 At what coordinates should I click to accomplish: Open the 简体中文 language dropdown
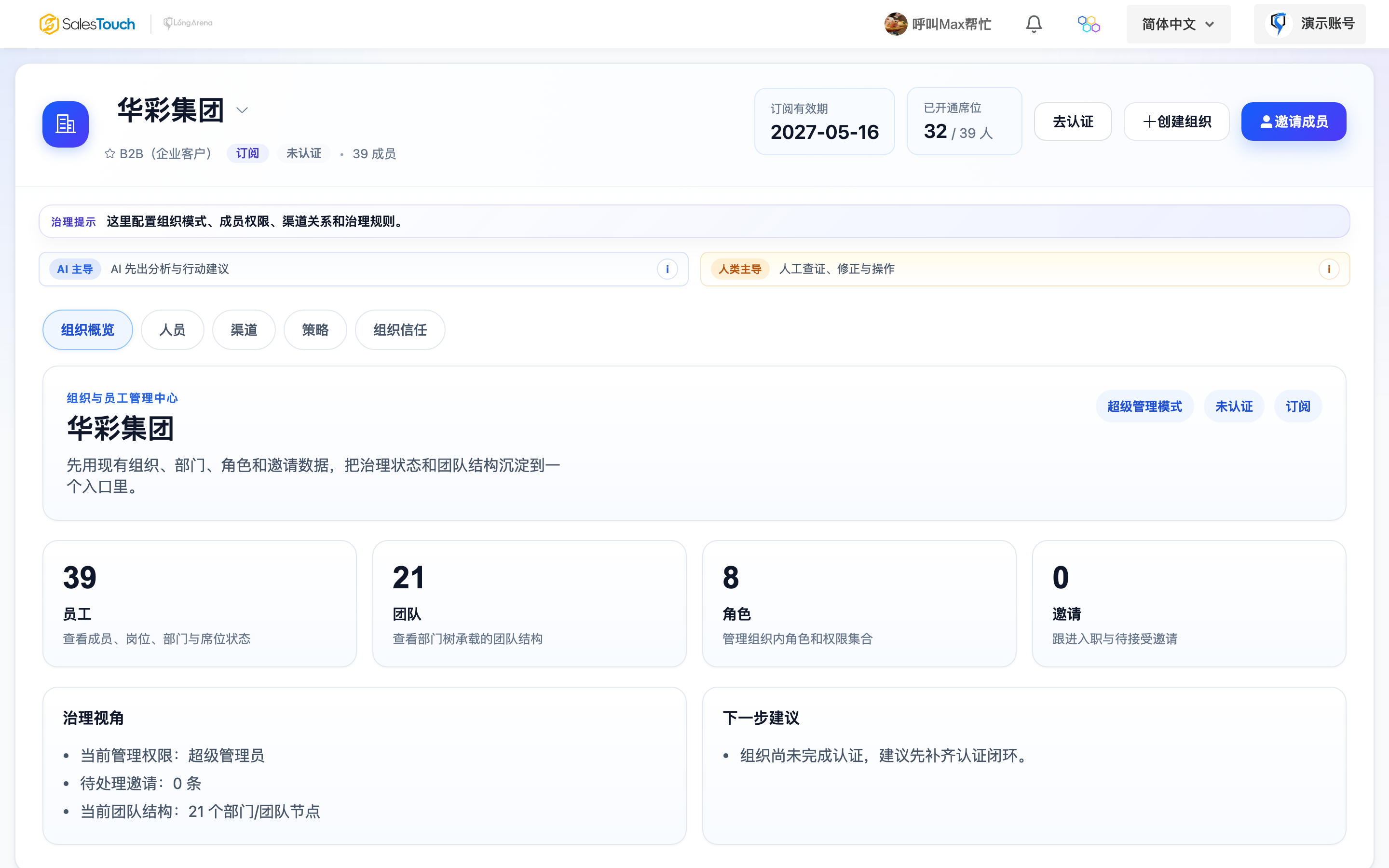coord(1178,24)
